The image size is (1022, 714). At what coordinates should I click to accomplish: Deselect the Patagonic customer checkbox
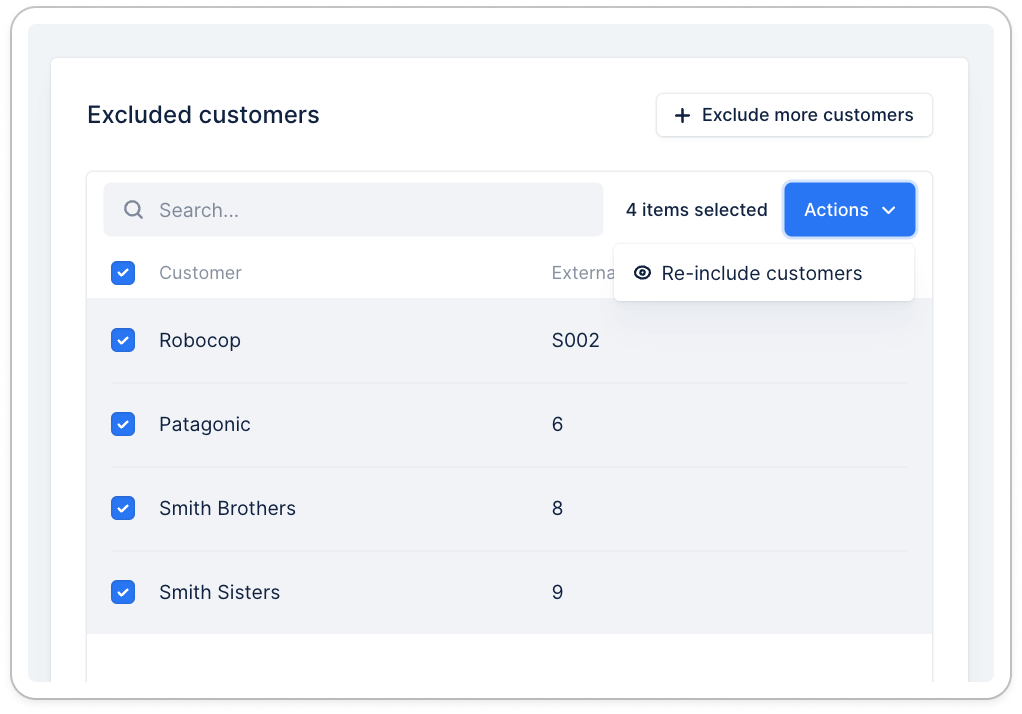123,425
